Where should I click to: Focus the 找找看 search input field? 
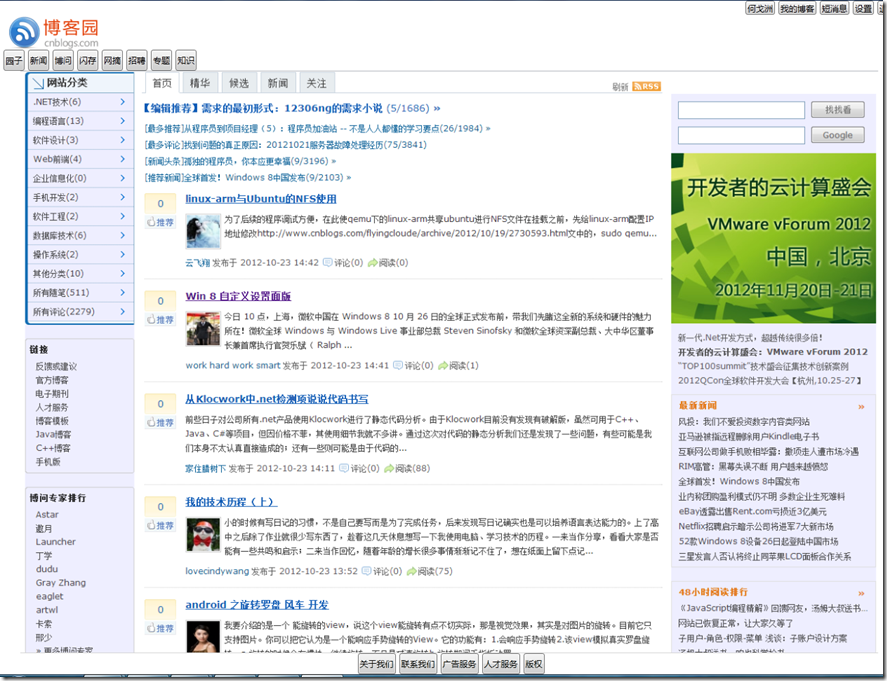(741, 110)
